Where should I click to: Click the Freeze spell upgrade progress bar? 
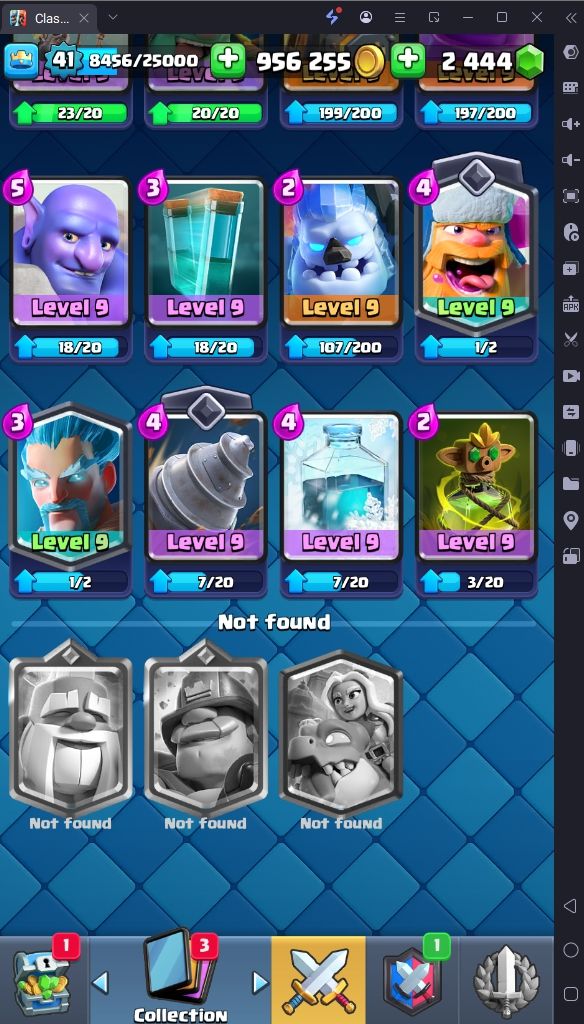340,581
